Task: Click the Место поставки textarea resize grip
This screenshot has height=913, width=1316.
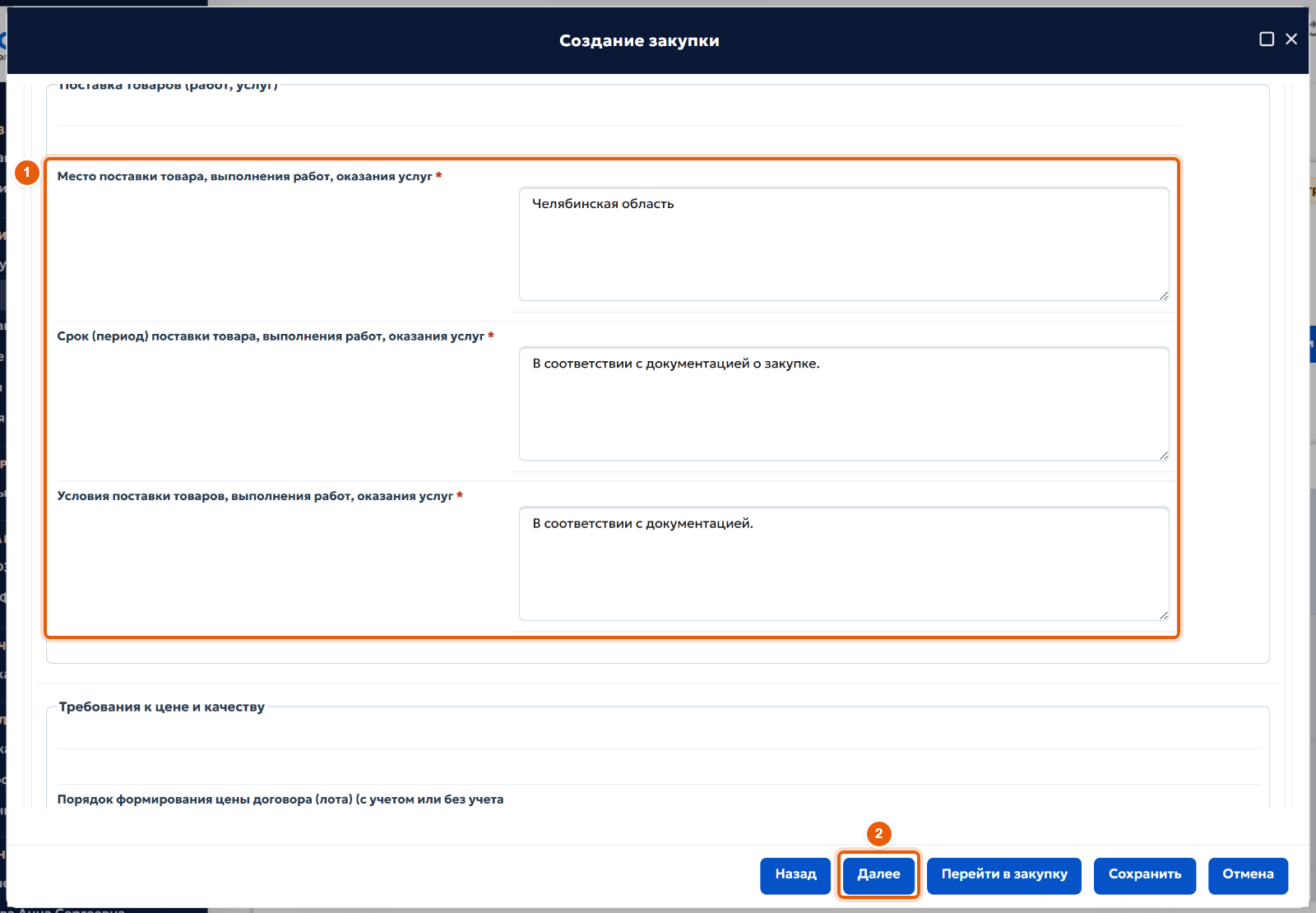Action: click(1163, 295)
